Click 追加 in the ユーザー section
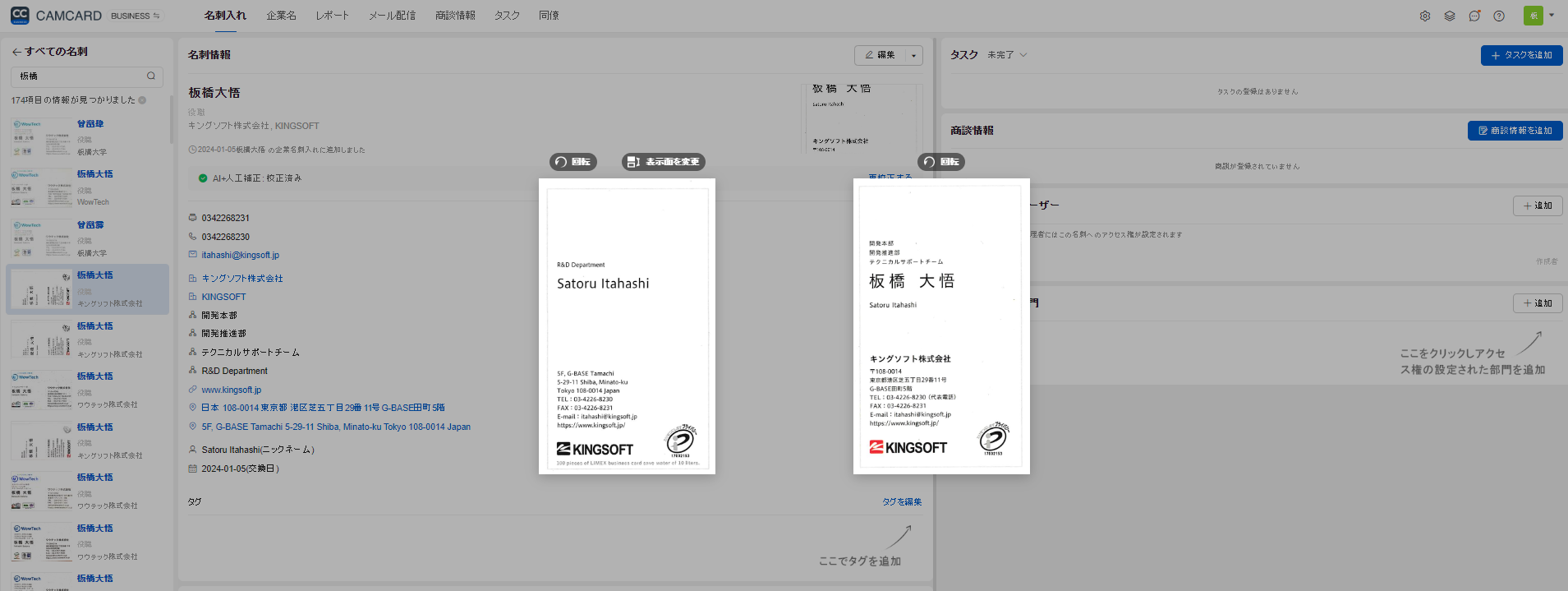1568x591 pixels. (1538, 205)
